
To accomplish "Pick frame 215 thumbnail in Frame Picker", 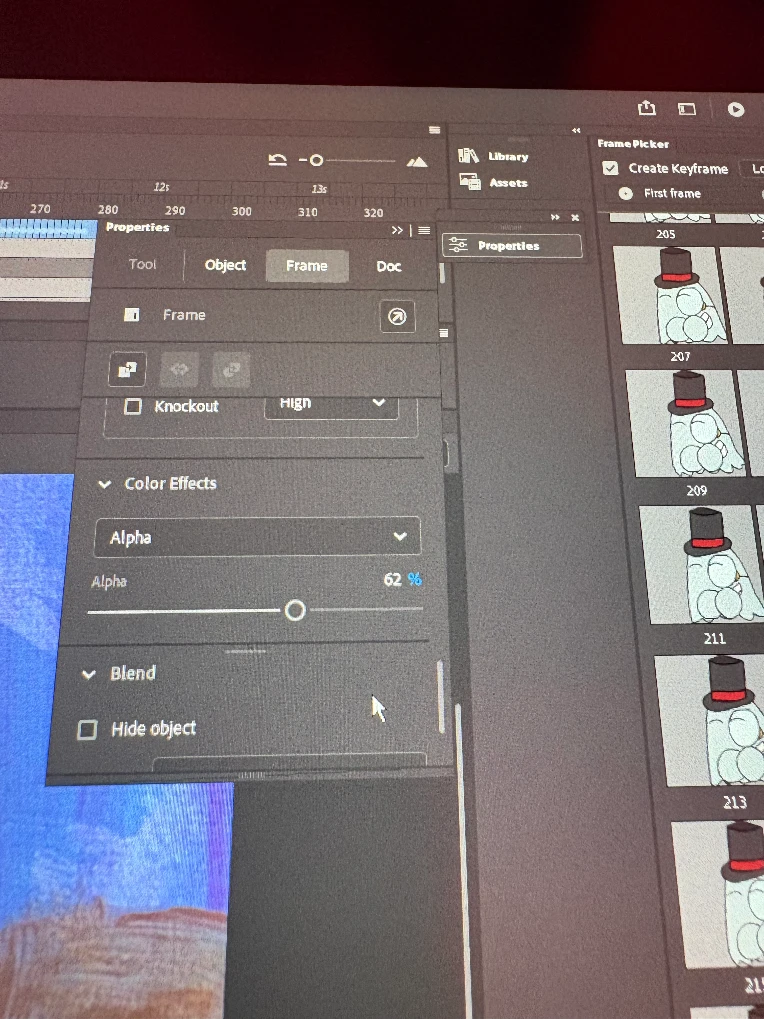I will pos(718,895).
